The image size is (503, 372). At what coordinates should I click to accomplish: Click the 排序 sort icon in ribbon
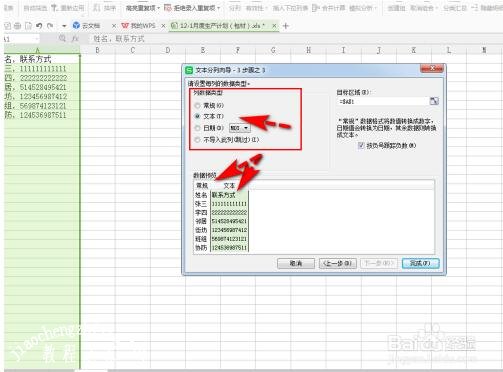pos(96,8)
